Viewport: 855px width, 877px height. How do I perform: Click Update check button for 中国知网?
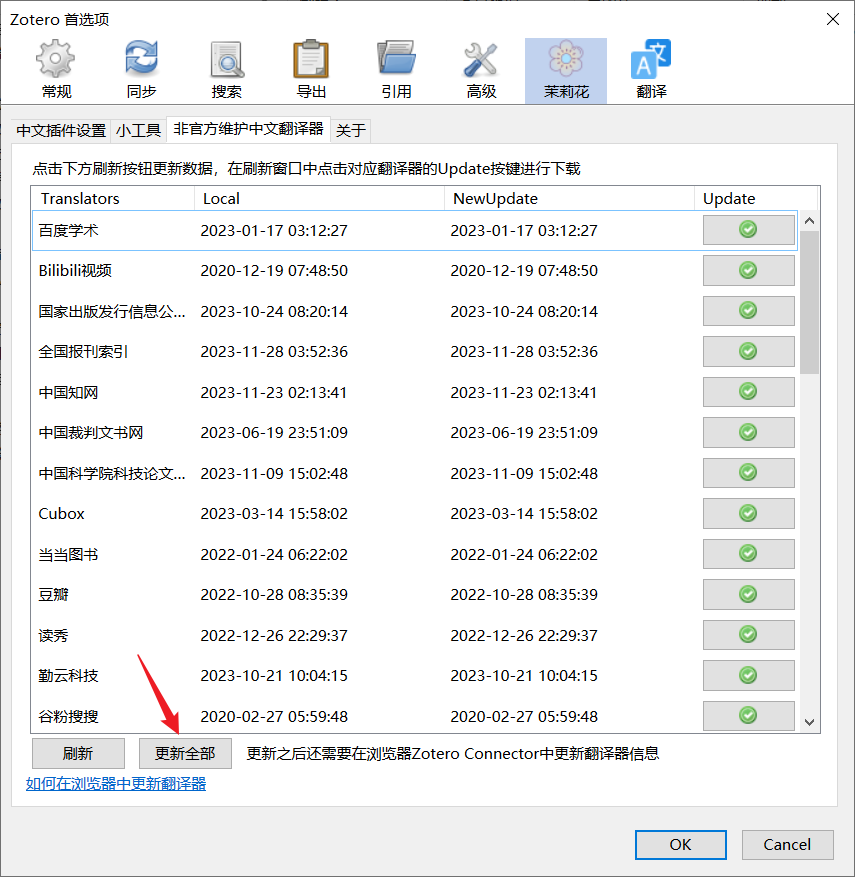pos(748,392)
